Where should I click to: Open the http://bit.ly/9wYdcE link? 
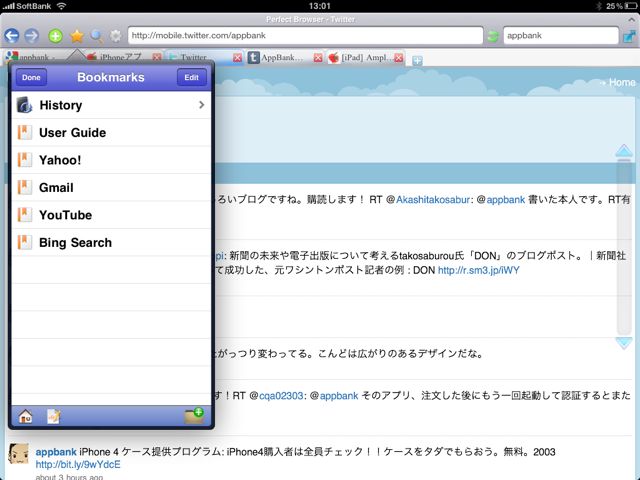tap(78, 465)
